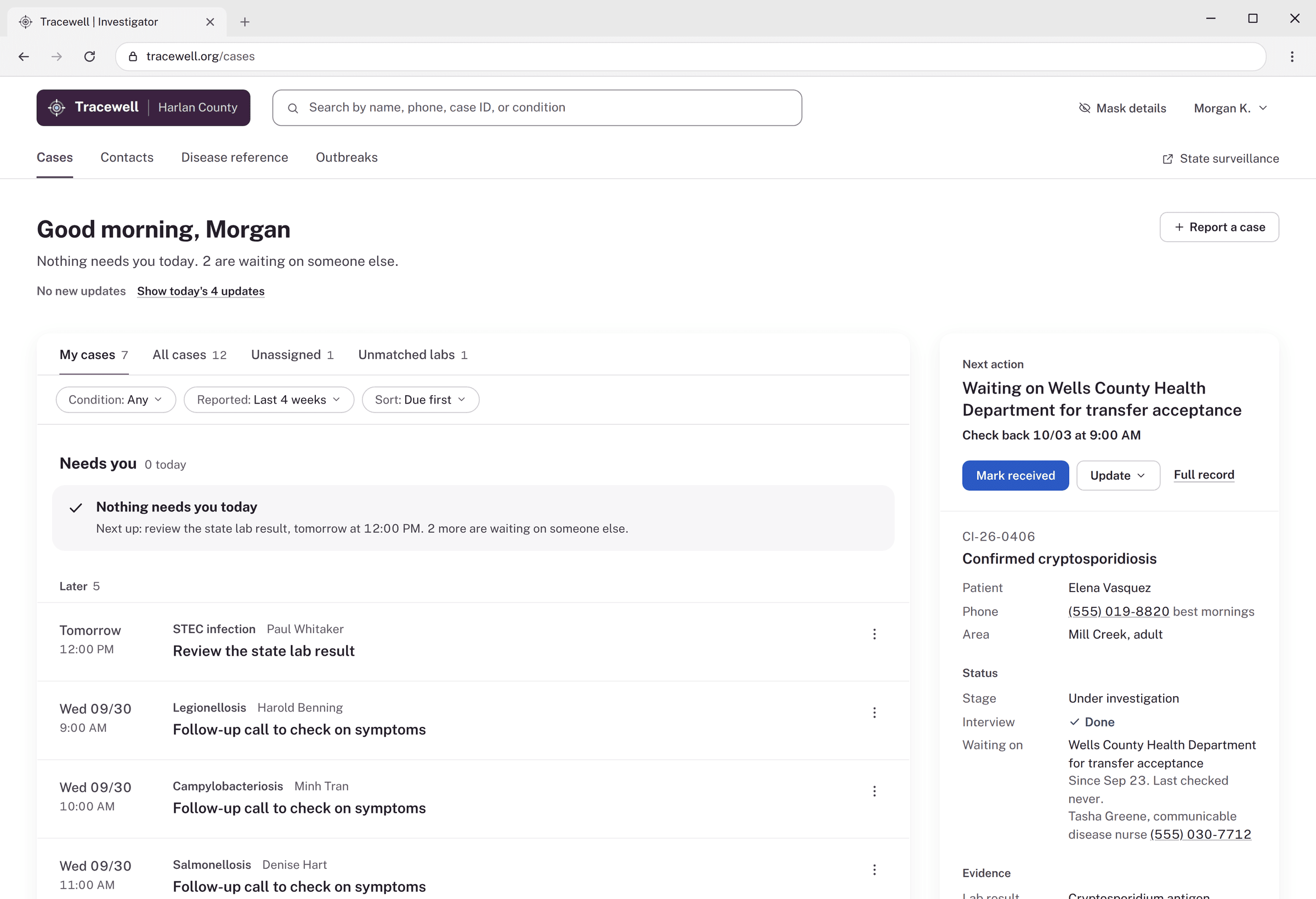Screen dimensions: 1316x899
Task: Open Denise Hart Salmonellosis follow-up row
Action: [x=473, y=869]
